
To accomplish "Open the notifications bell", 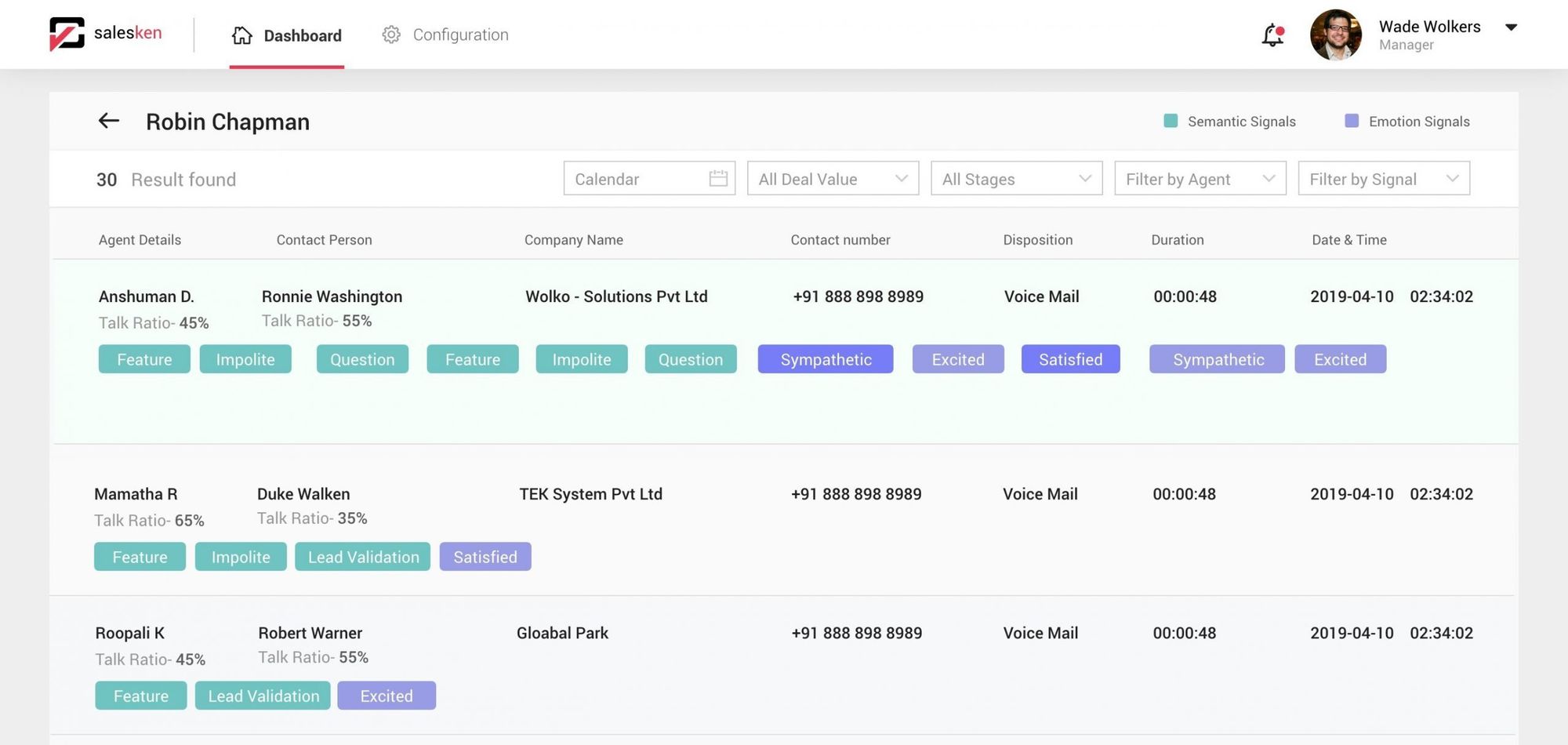I will [1272, 35].
